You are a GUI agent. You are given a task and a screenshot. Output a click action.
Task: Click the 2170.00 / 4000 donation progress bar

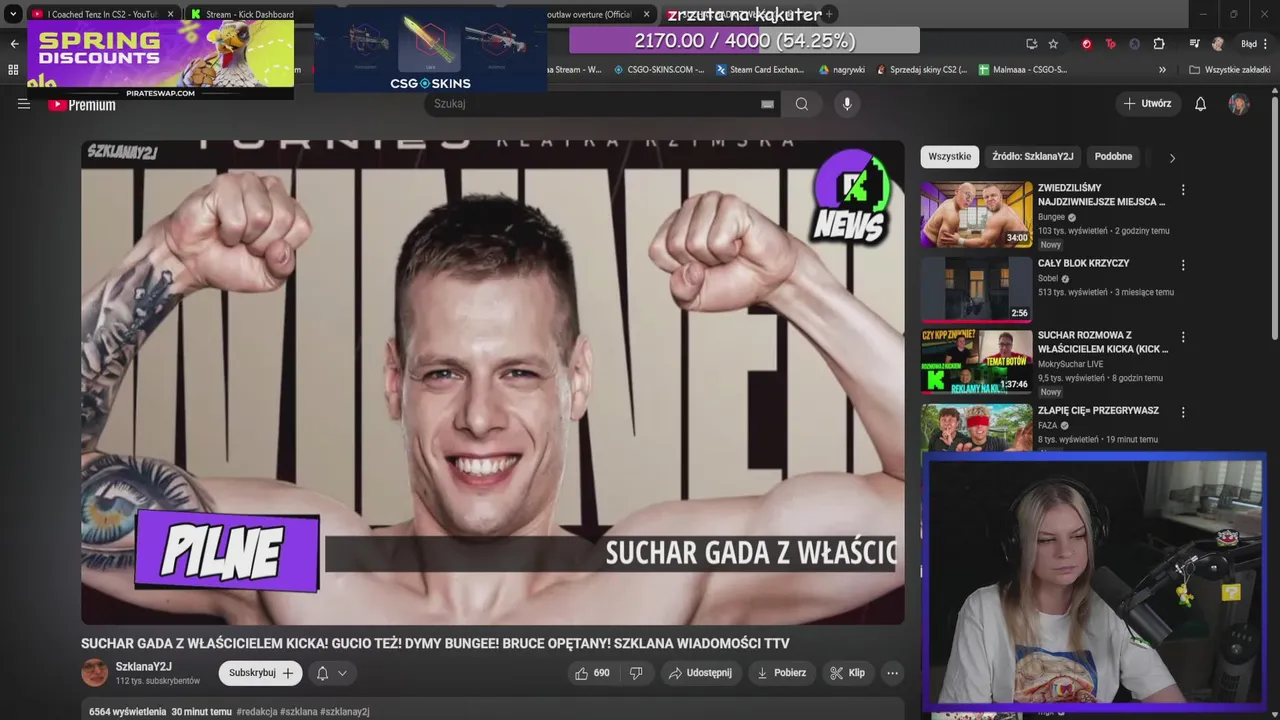(x=744, y=40)
